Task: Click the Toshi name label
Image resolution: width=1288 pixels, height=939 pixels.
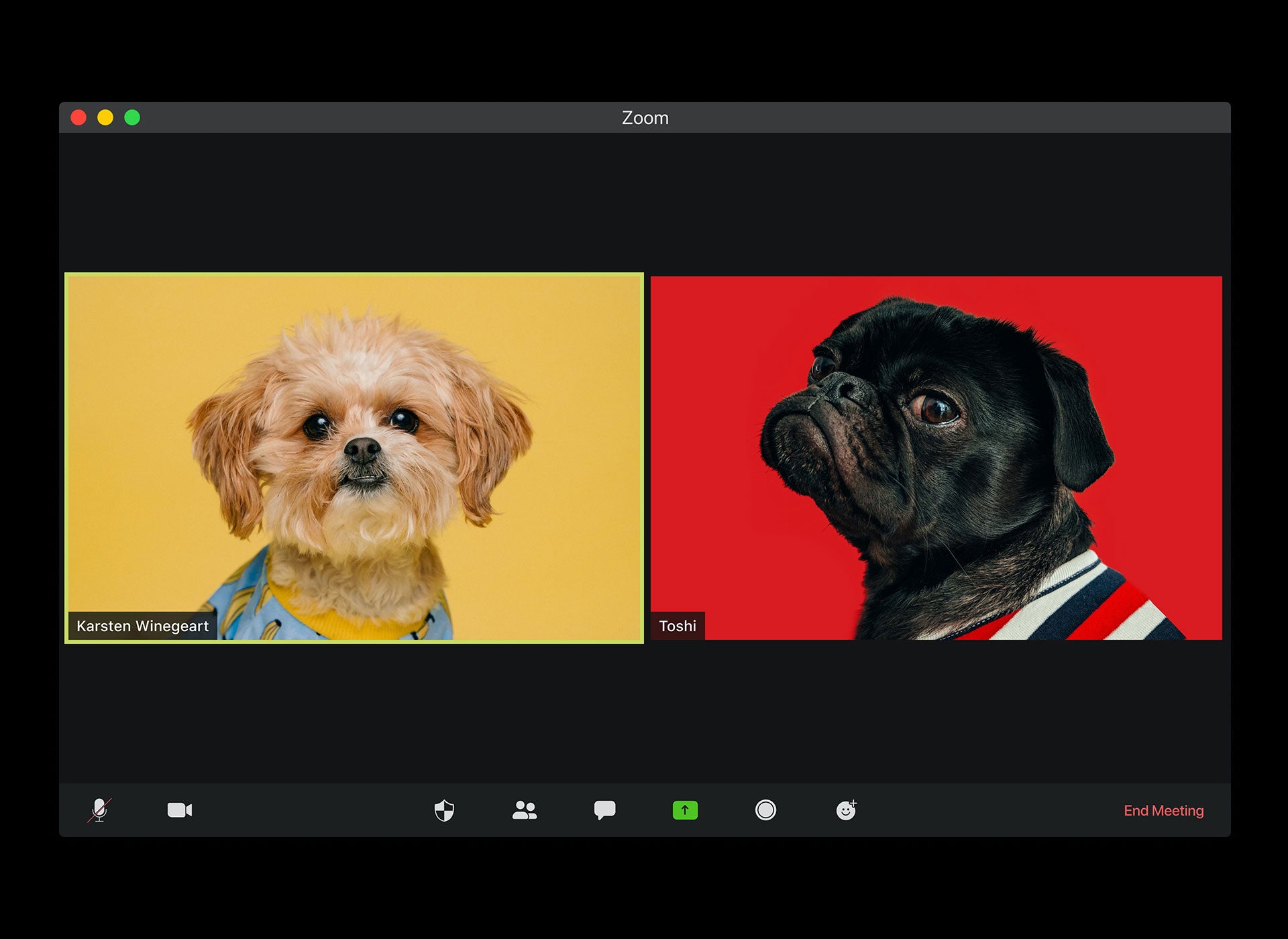Action: coord(678,626)
